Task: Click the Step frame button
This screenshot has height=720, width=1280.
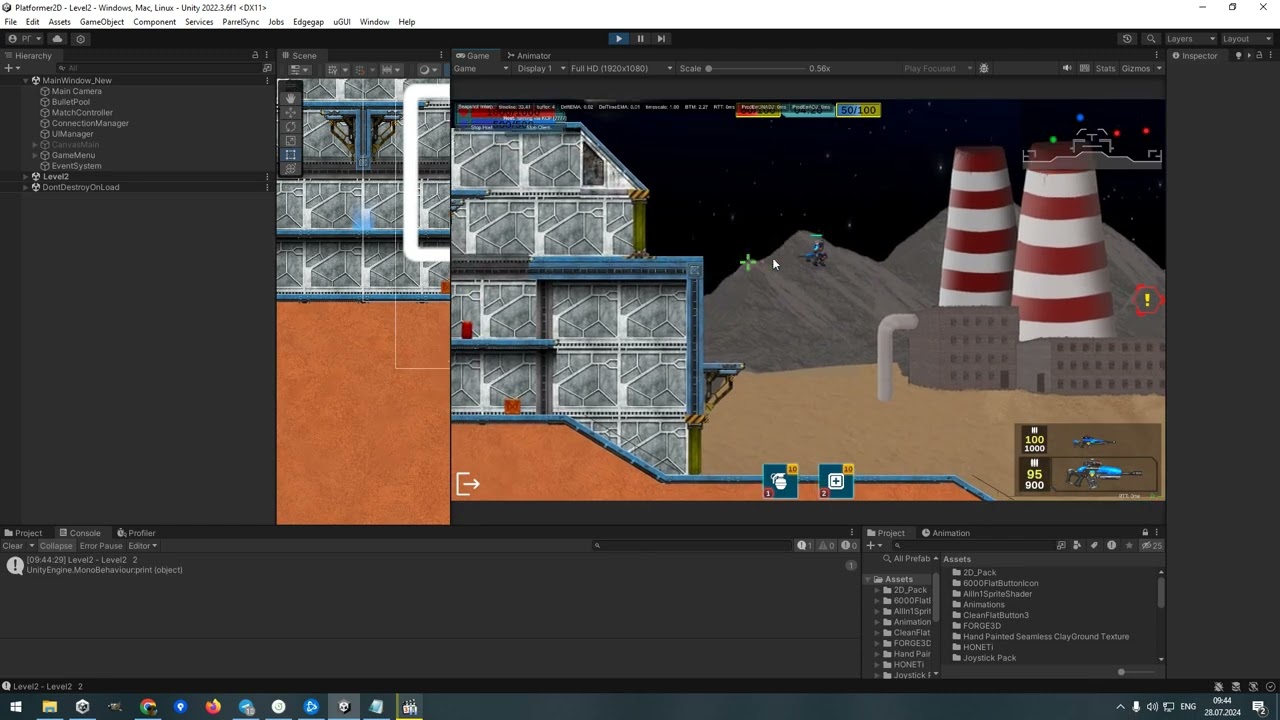Action: tap(661, 39)
